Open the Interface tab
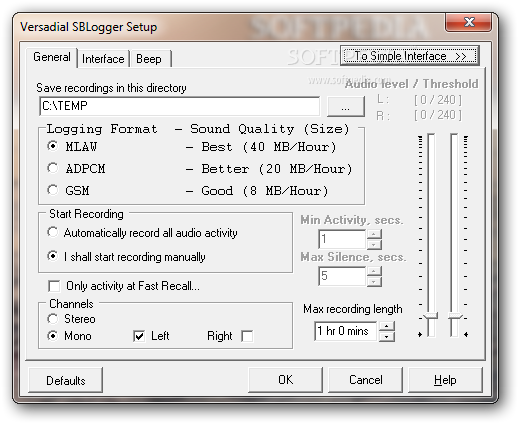Screen dimensions: 519x424 coord(103,59)
